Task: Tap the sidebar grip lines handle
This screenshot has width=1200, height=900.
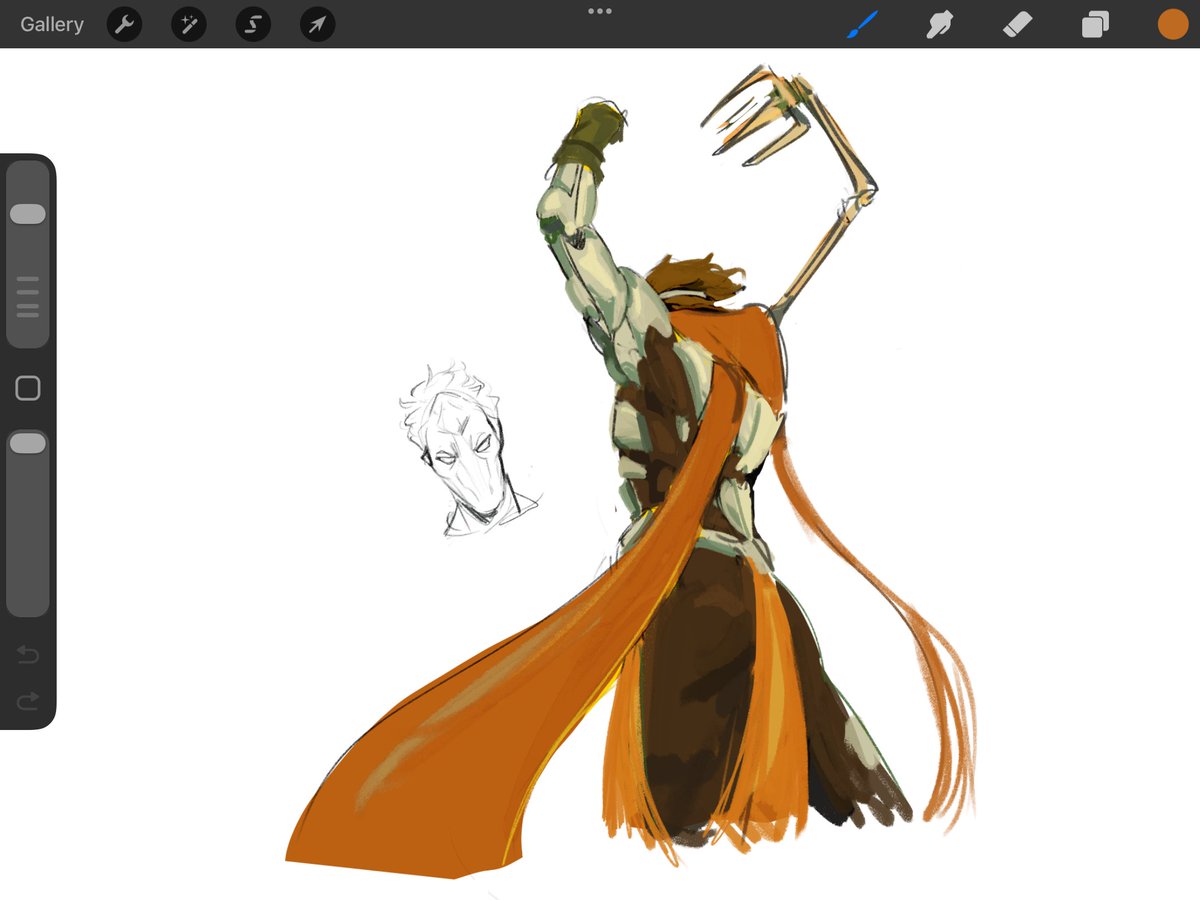Action: click(x=28, y=297)
